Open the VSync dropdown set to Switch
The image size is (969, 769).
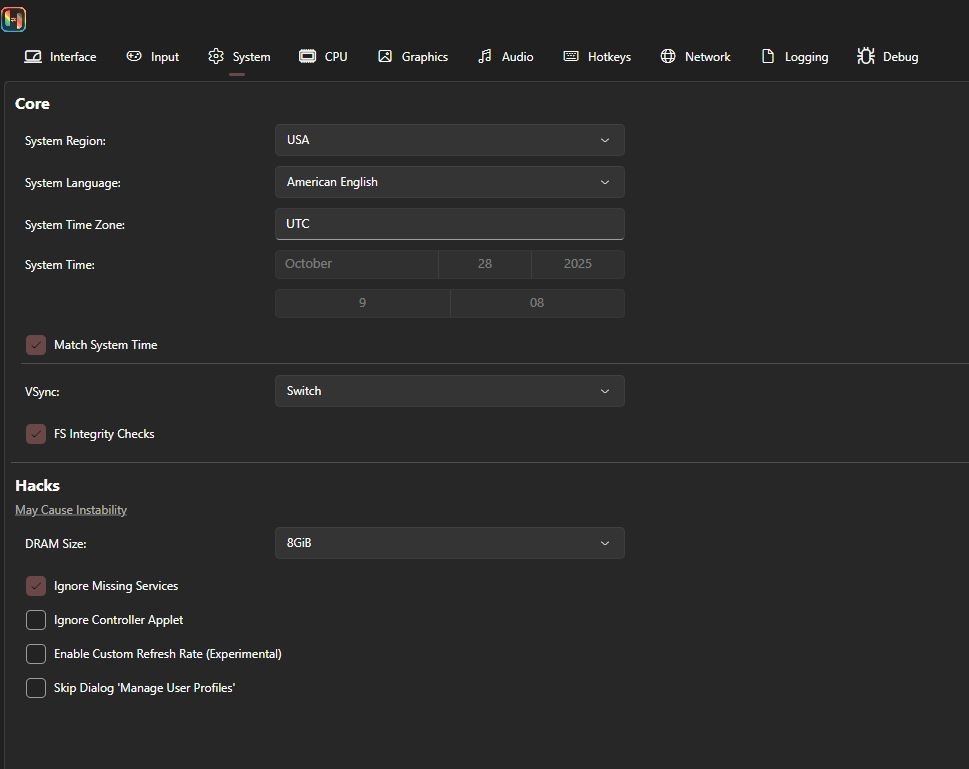pyautogui.click(x=450, y=391)
